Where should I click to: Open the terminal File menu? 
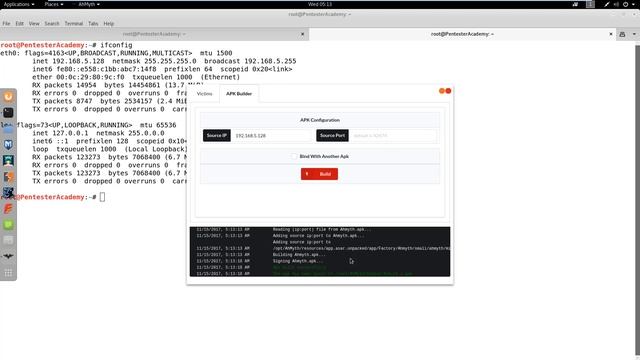[x=6, y=24]
